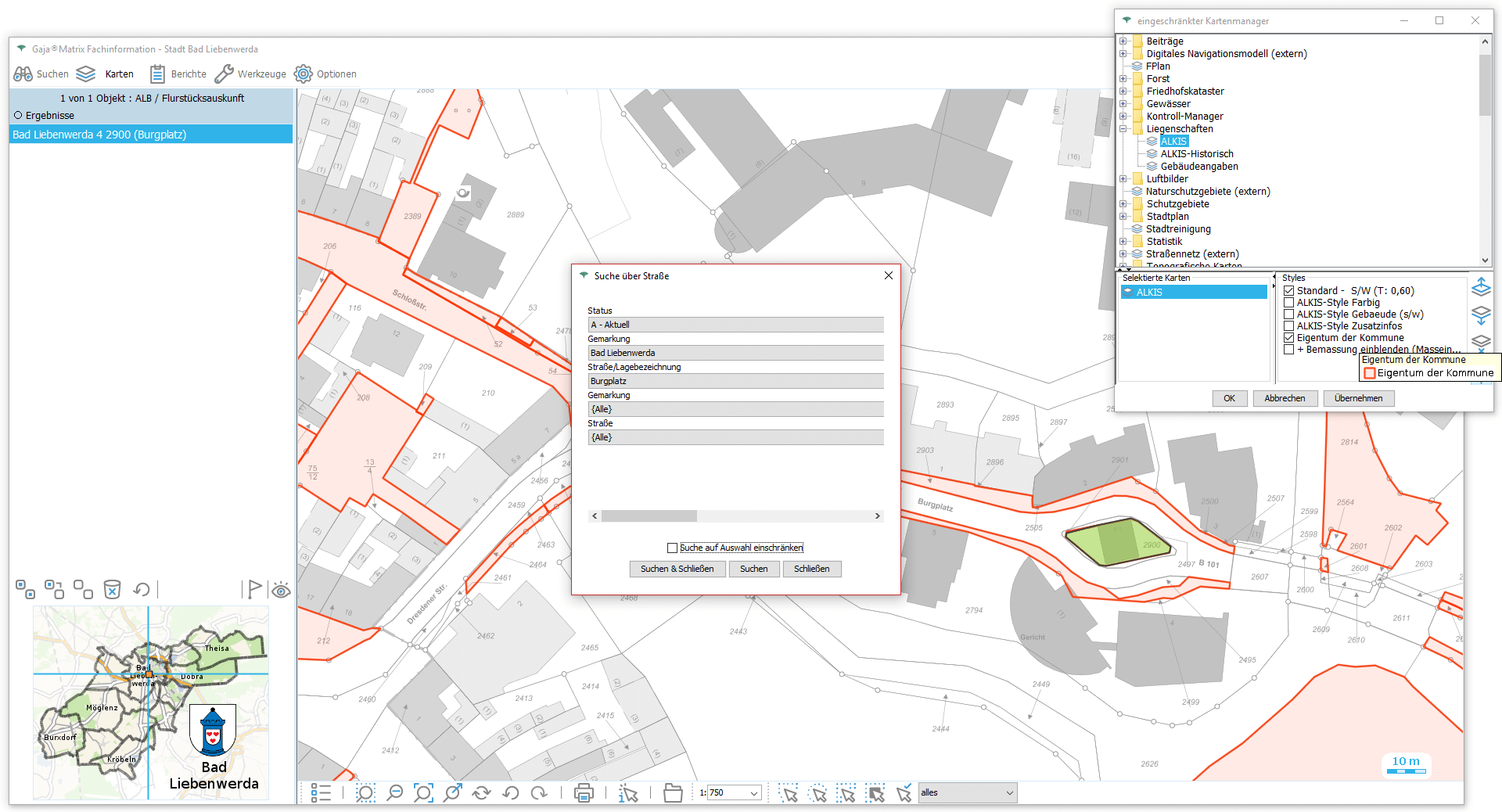Click the legend list icon in map toolbar
Screen dimensions: 1502x812
click(x=321, y=793)
